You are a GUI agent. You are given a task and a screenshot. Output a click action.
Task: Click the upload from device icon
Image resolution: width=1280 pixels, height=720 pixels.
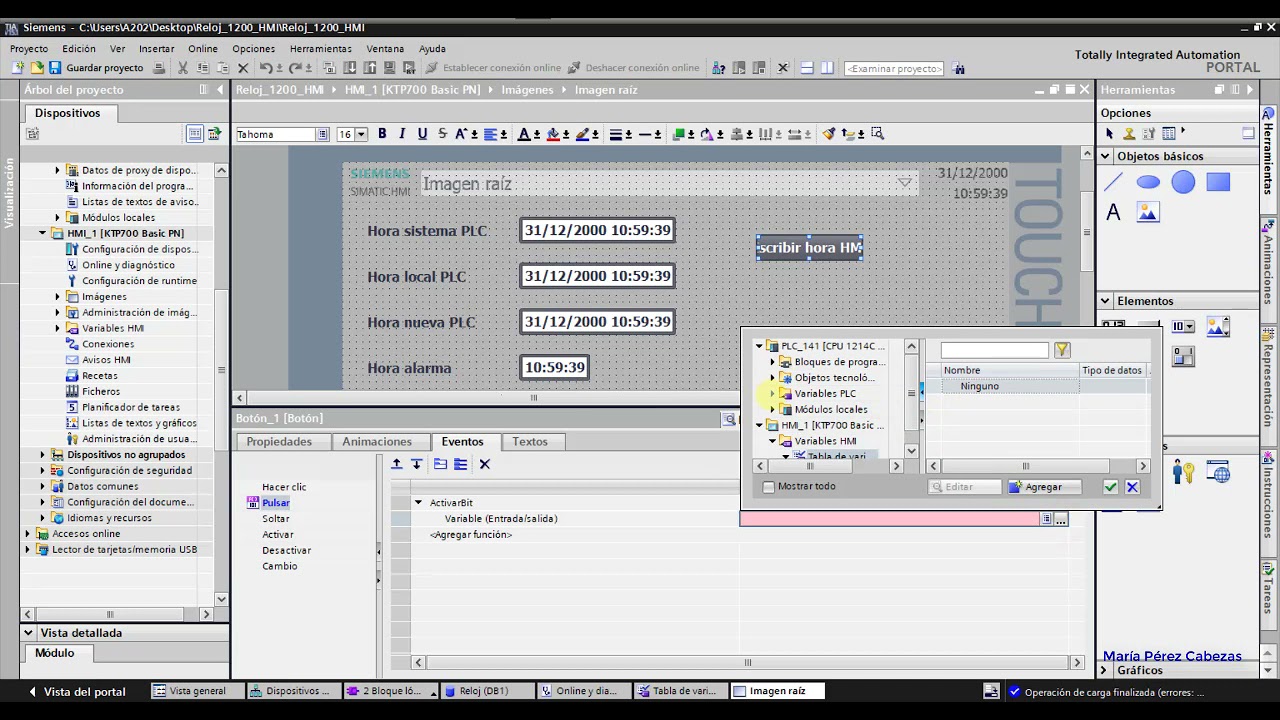pos(370,68)
